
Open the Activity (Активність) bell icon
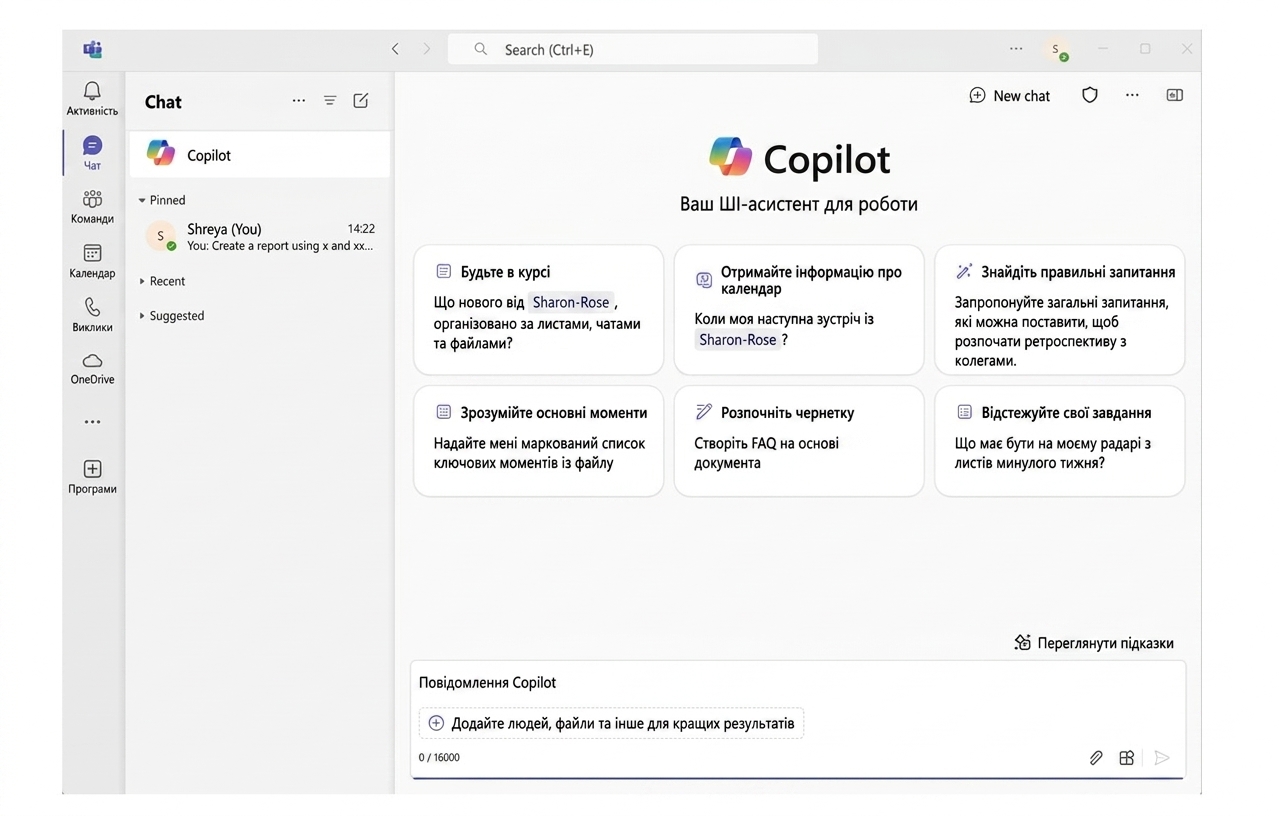point(92,92)
